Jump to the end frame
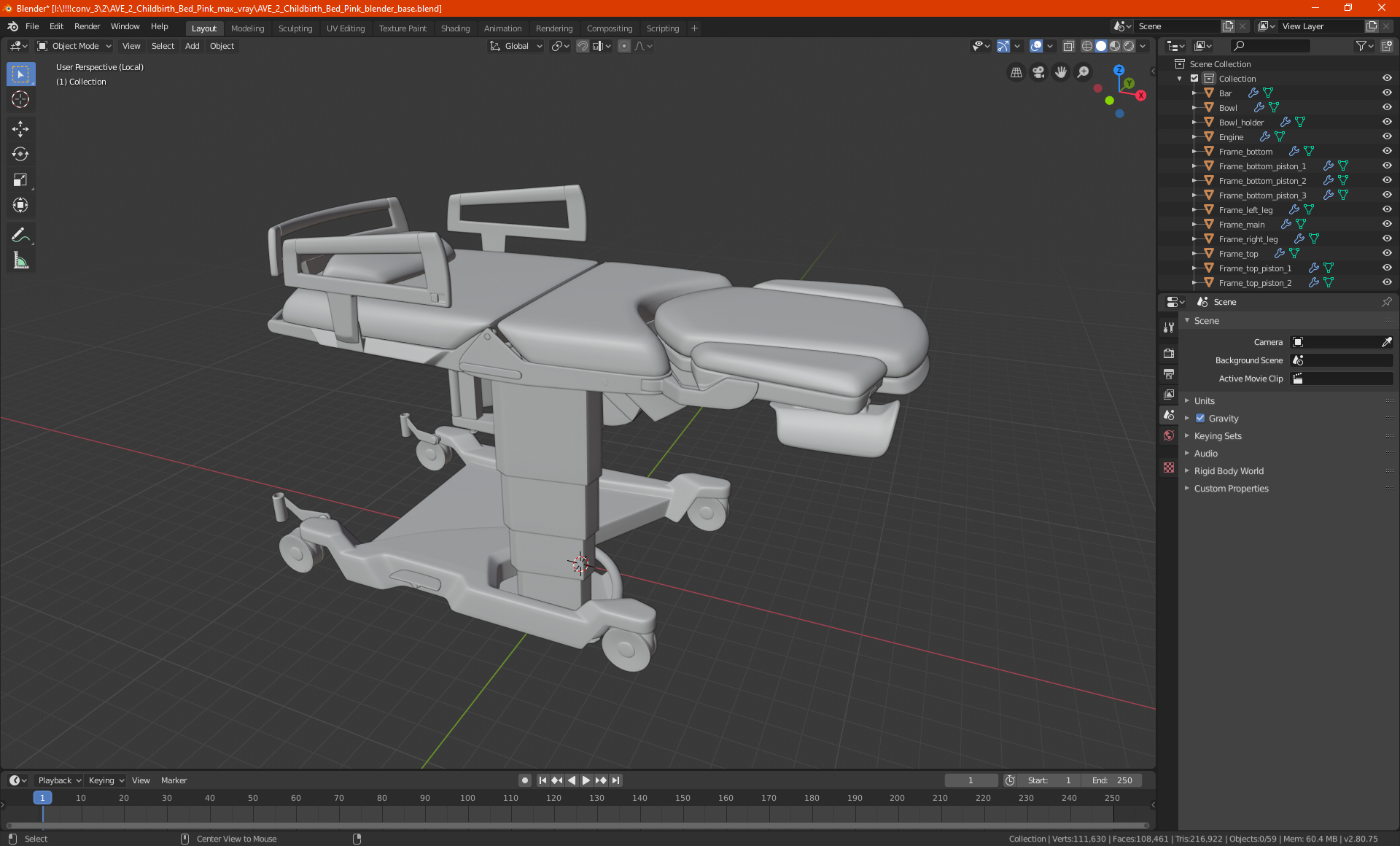Screen dimensions: 1400x846 pyautogui.click(x=615, y=780)
